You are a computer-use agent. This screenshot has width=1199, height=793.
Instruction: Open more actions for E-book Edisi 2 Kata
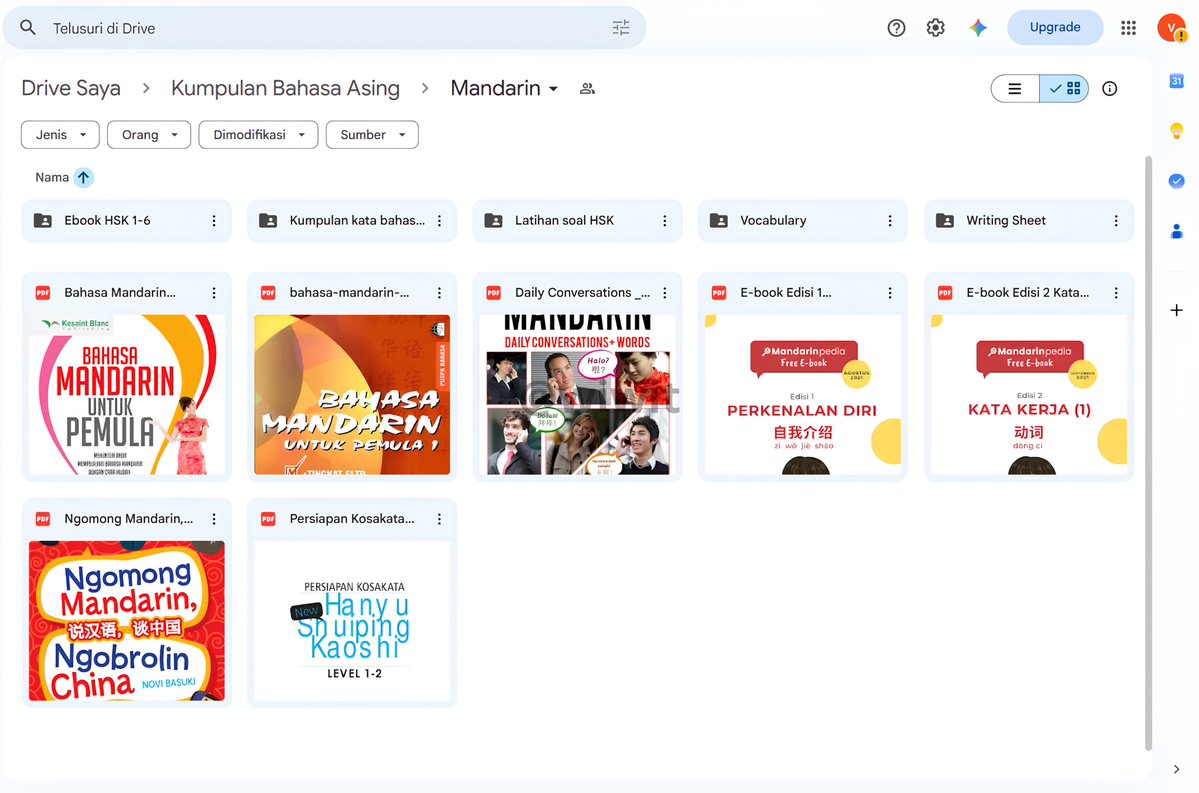click(1116, 293)
